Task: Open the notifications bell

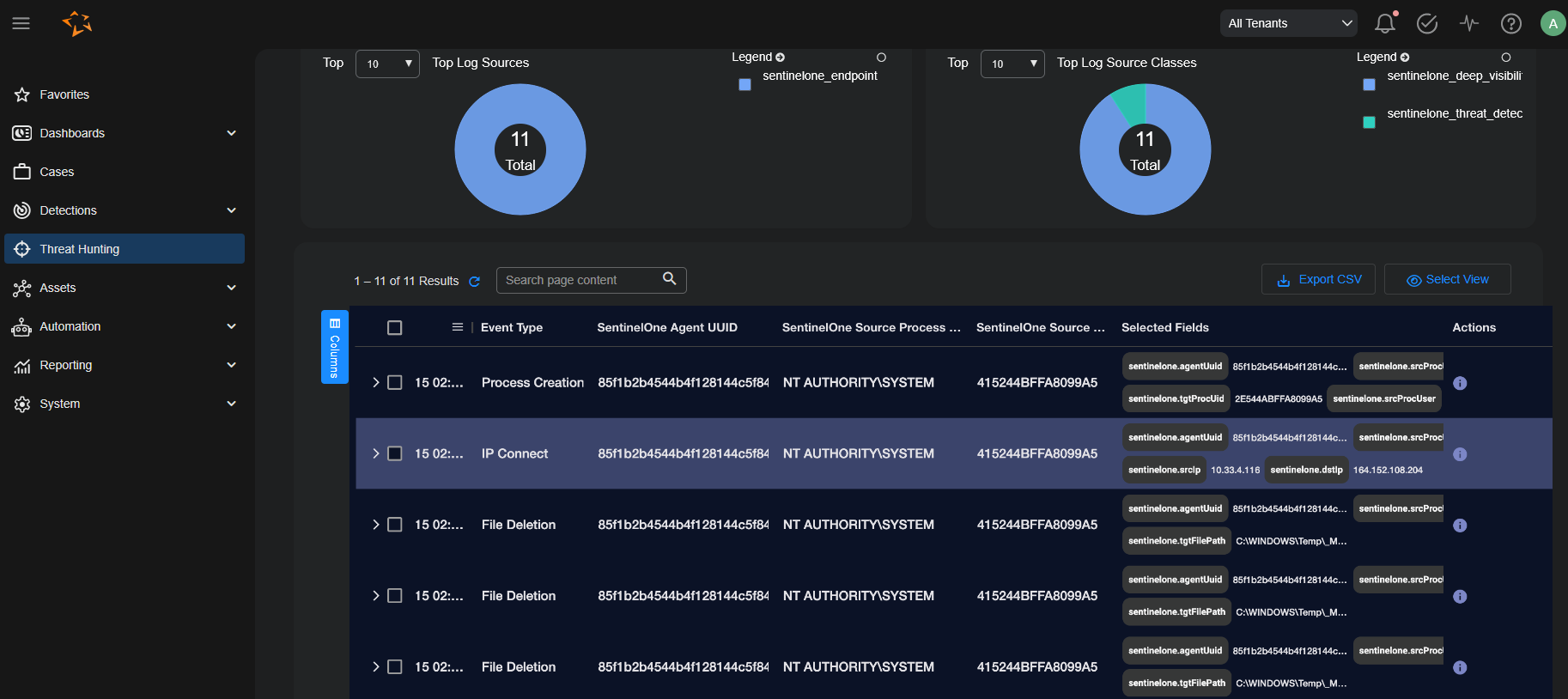Action: [1384, 23]
